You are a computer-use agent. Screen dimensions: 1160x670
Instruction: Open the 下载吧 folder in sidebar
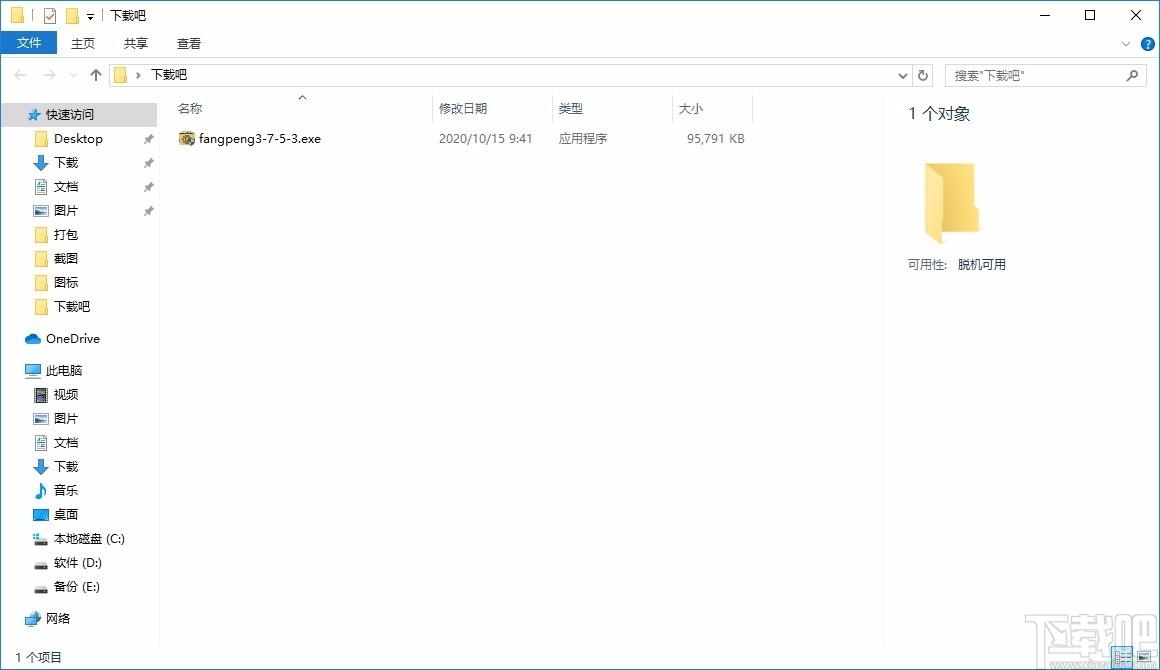click(x=72, y=306)
